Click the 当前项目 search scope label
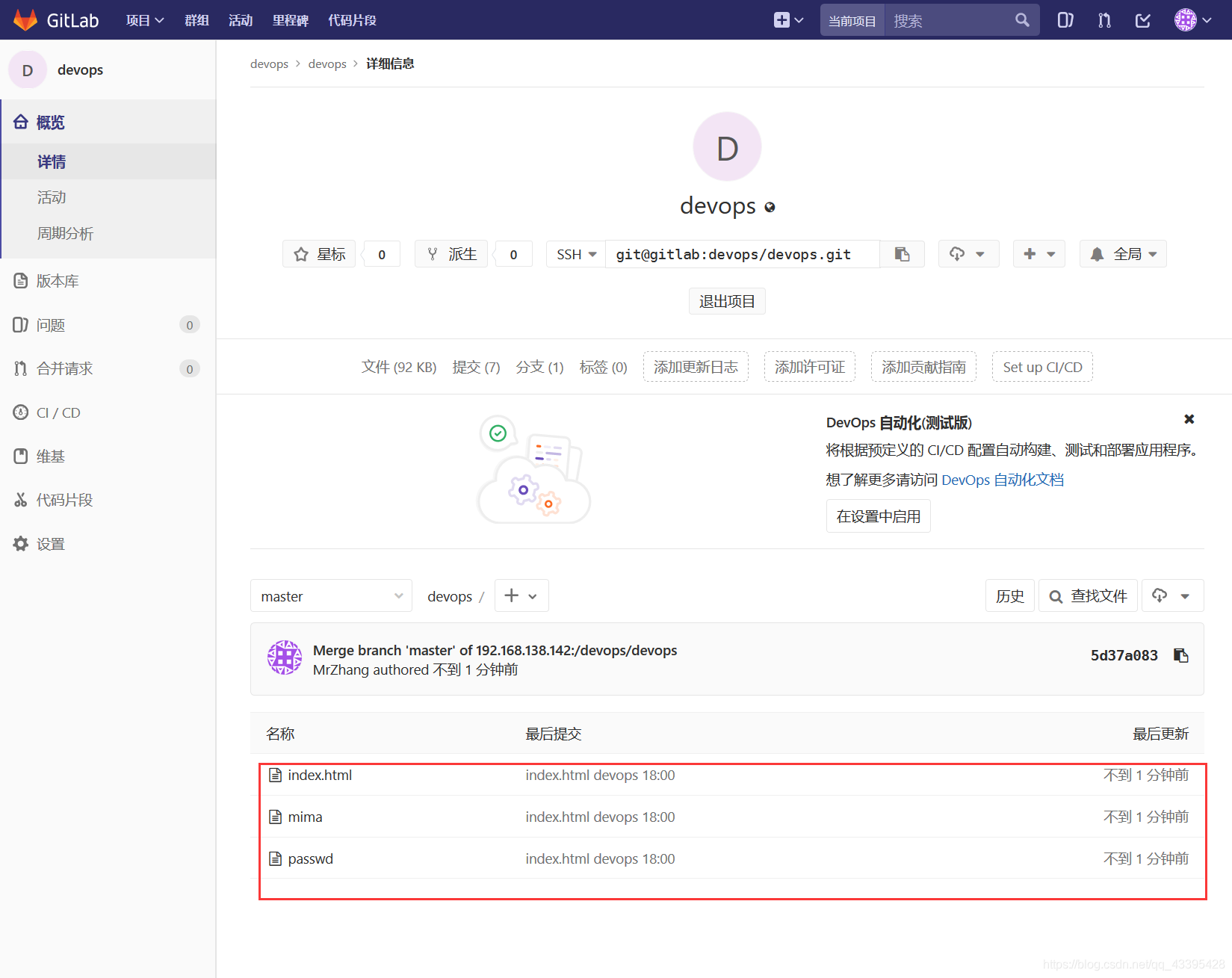This screenshot has width=1232, height=978. [x=852, y=20]
